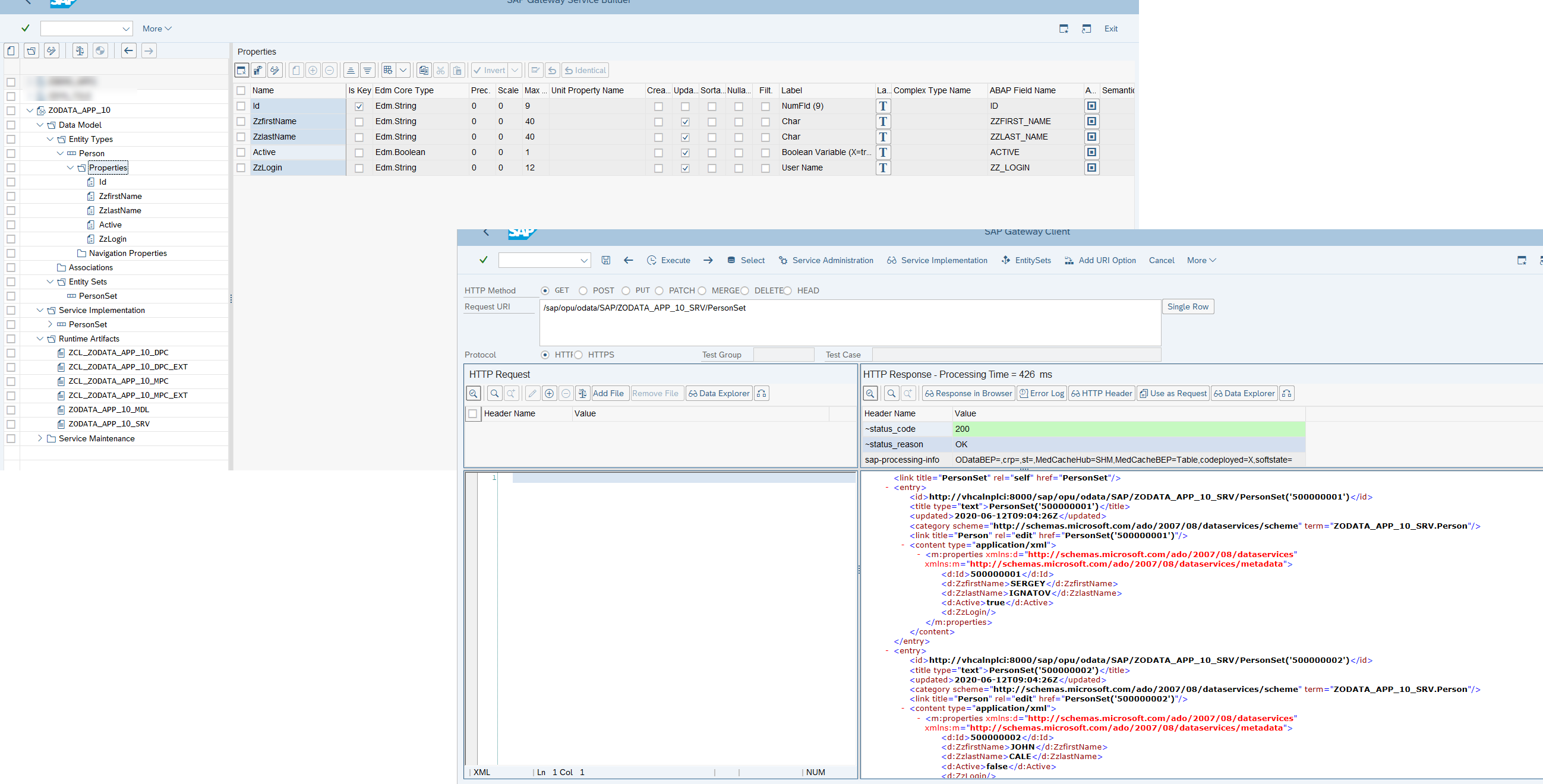Expand the PersonSet node under Service Implementation
The height and width of the screenshot is (784, 1543).
coord(51,324)
